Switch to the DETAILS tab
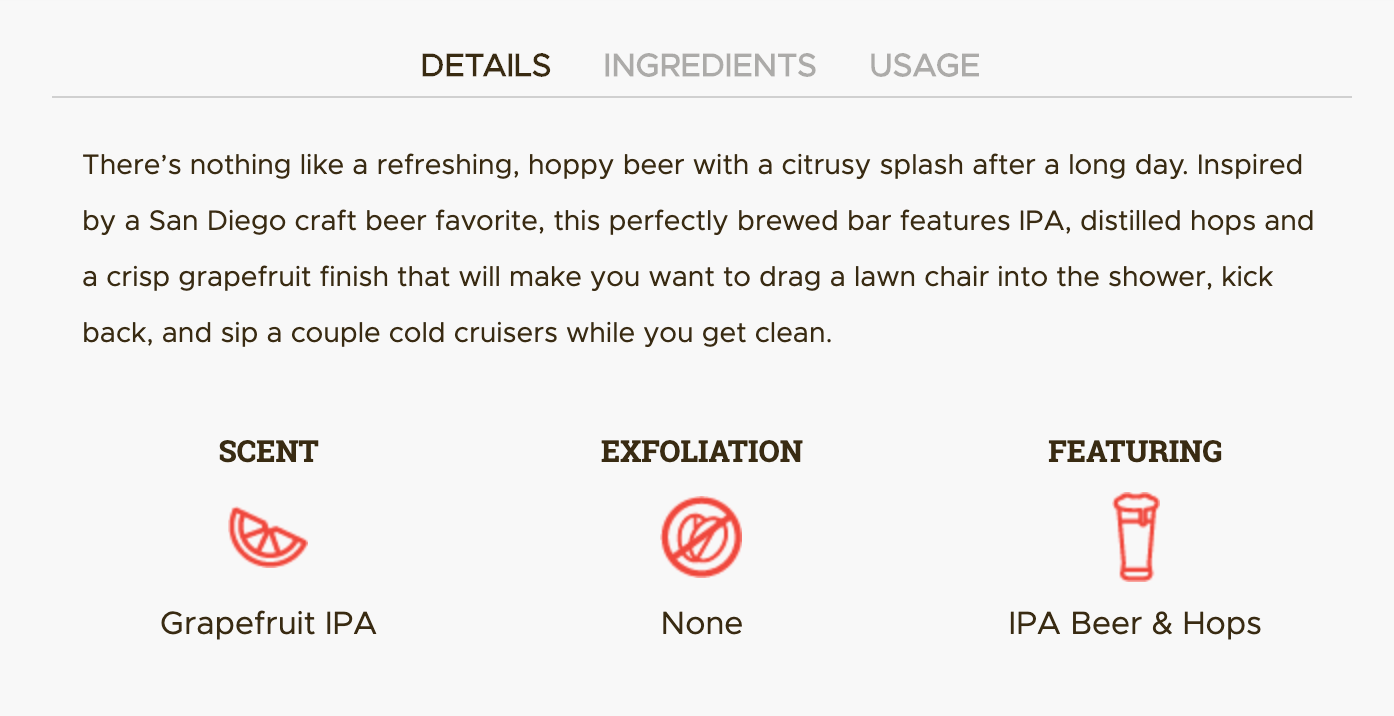 485,66
